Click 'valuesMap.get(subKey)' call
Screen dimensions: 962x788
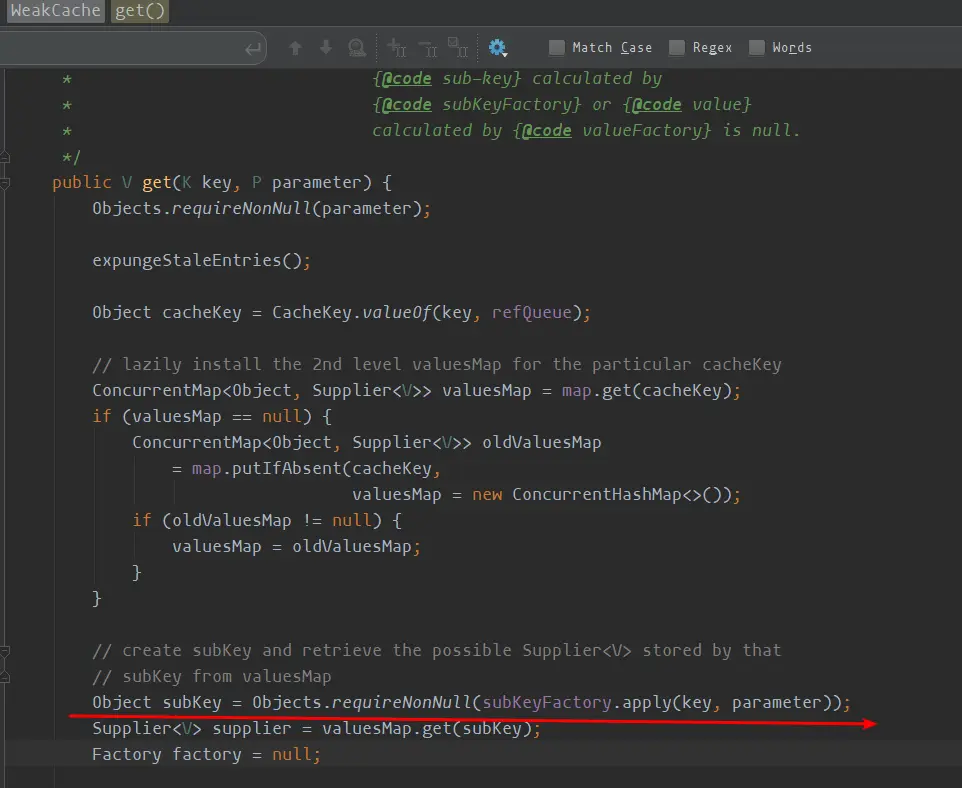(426, 728)
